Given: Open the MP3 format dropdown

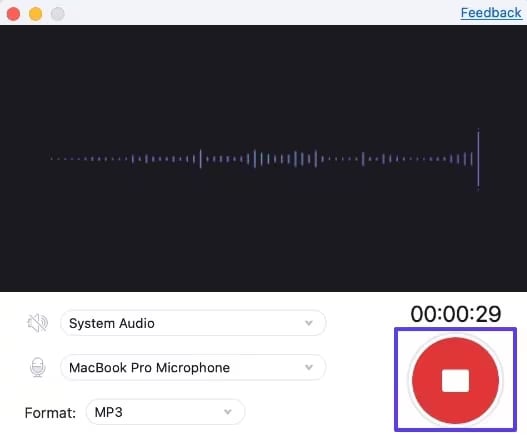Looking at the screenshot, I should (165, 412).
